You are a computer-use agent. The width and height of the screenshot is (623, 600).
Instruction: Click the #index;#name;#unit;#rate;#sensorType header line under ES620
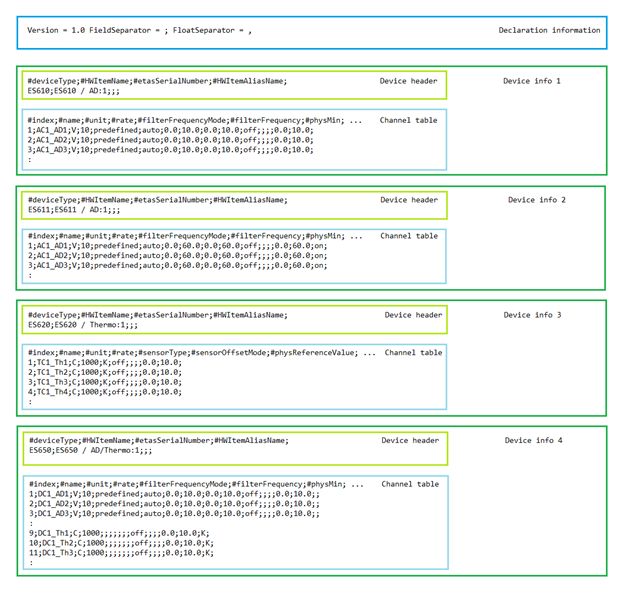202,353
